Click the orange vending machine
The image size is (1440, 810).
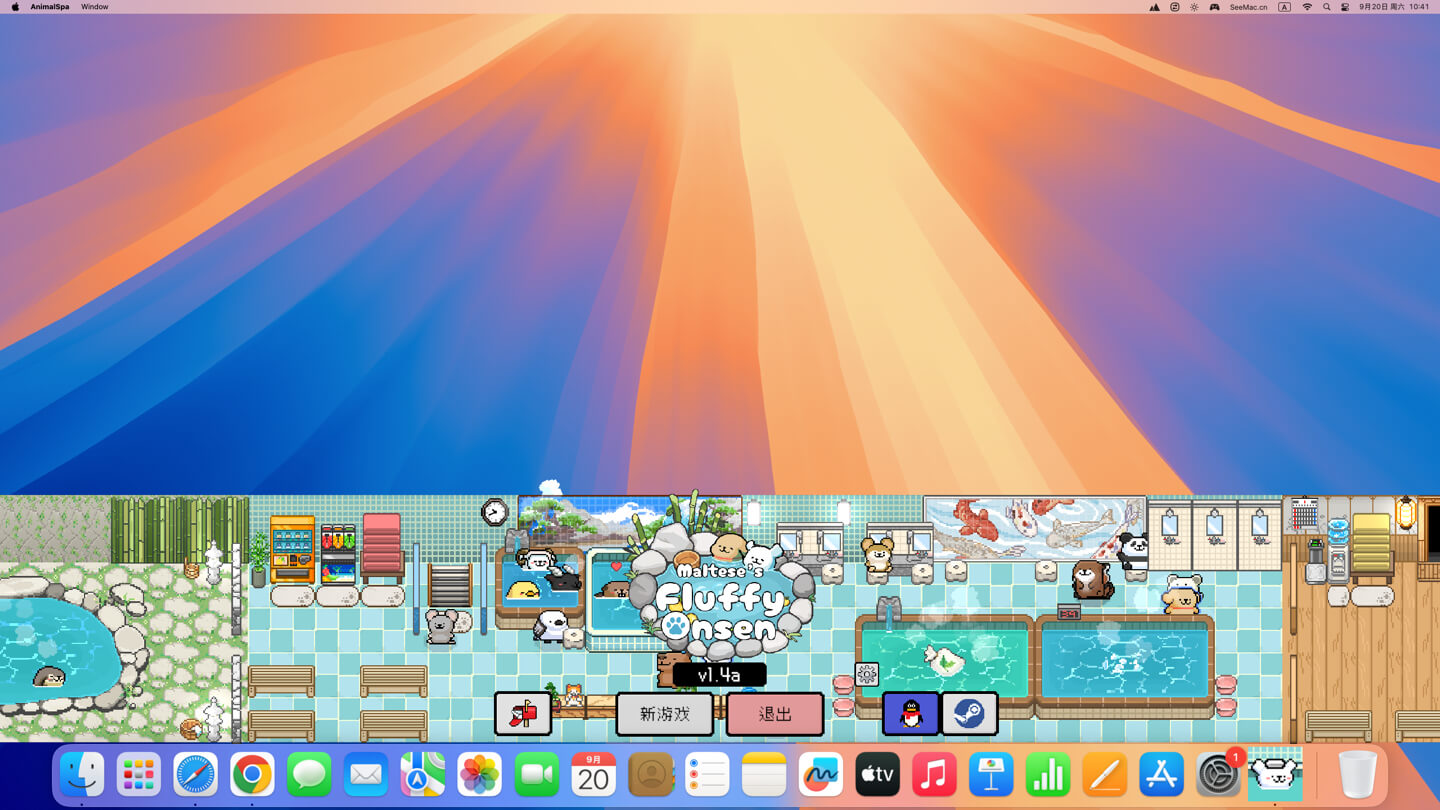click(292, 548)
